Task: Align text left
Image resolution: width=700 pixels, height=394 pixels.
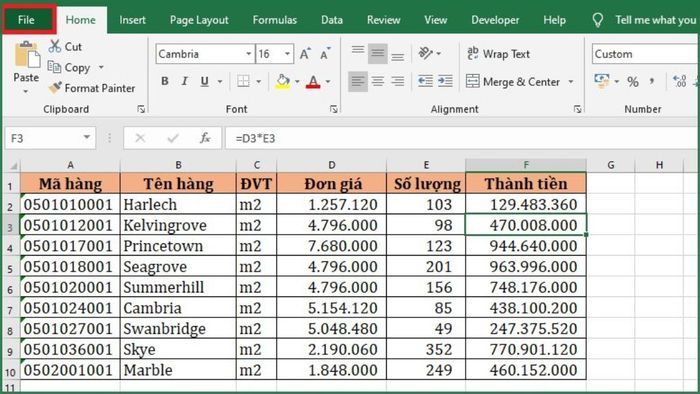Action: (x=358, y=81)
